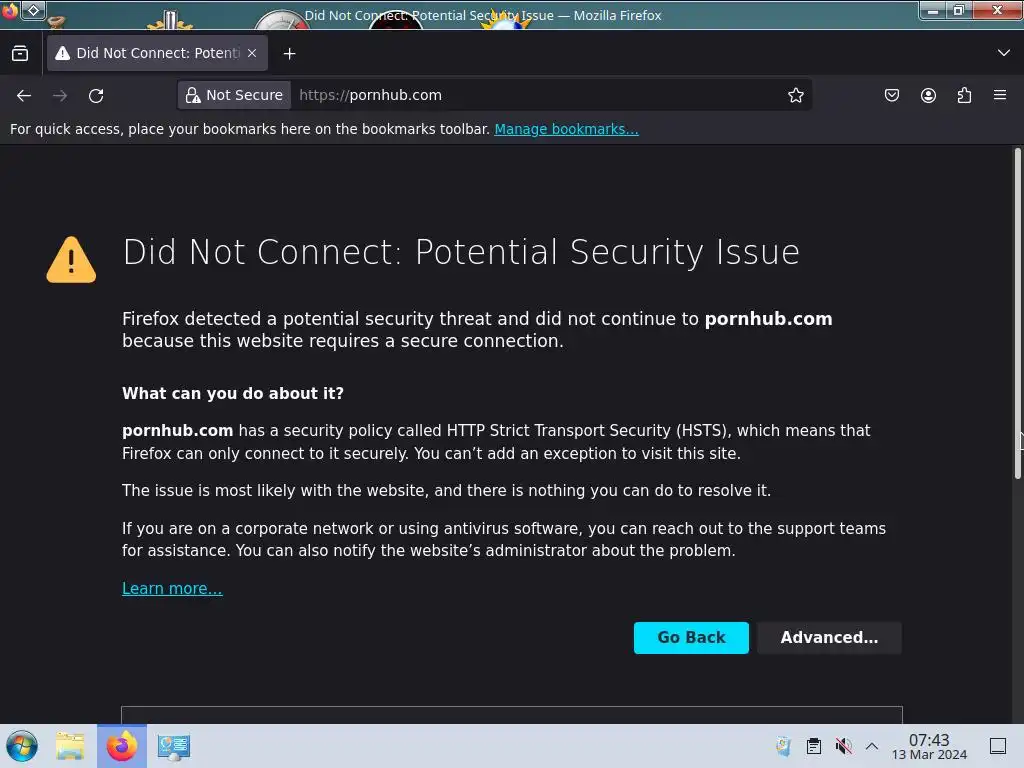Open the system settings taskbar icon
1024x768 pixels.
(x=174, y=746)
